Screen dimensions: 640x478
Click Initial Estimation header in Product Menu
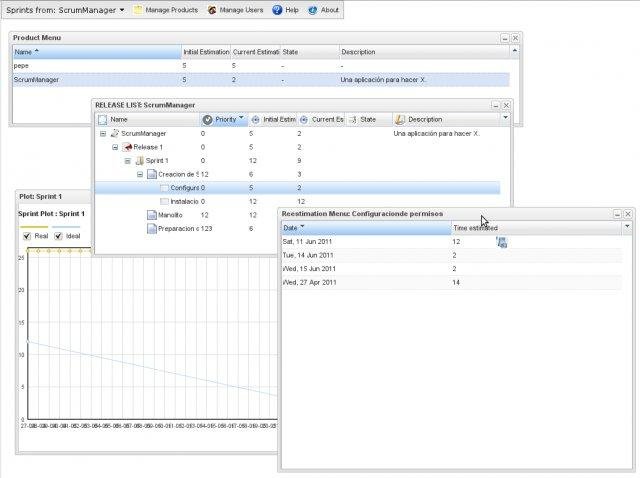[206, 52]
